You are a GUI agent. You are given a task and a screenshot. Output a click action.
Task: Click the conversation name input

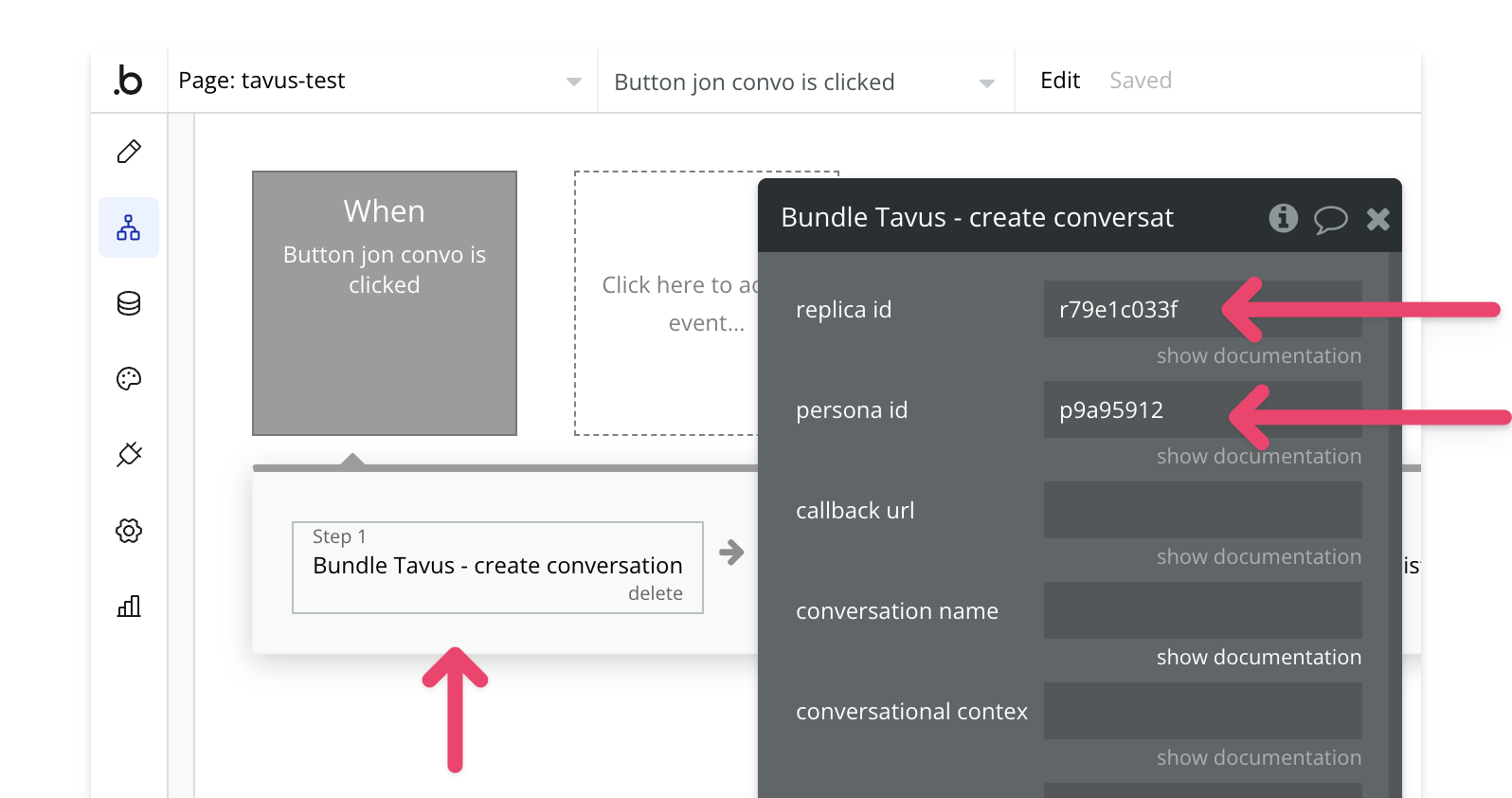click(x=1203, y=610)
